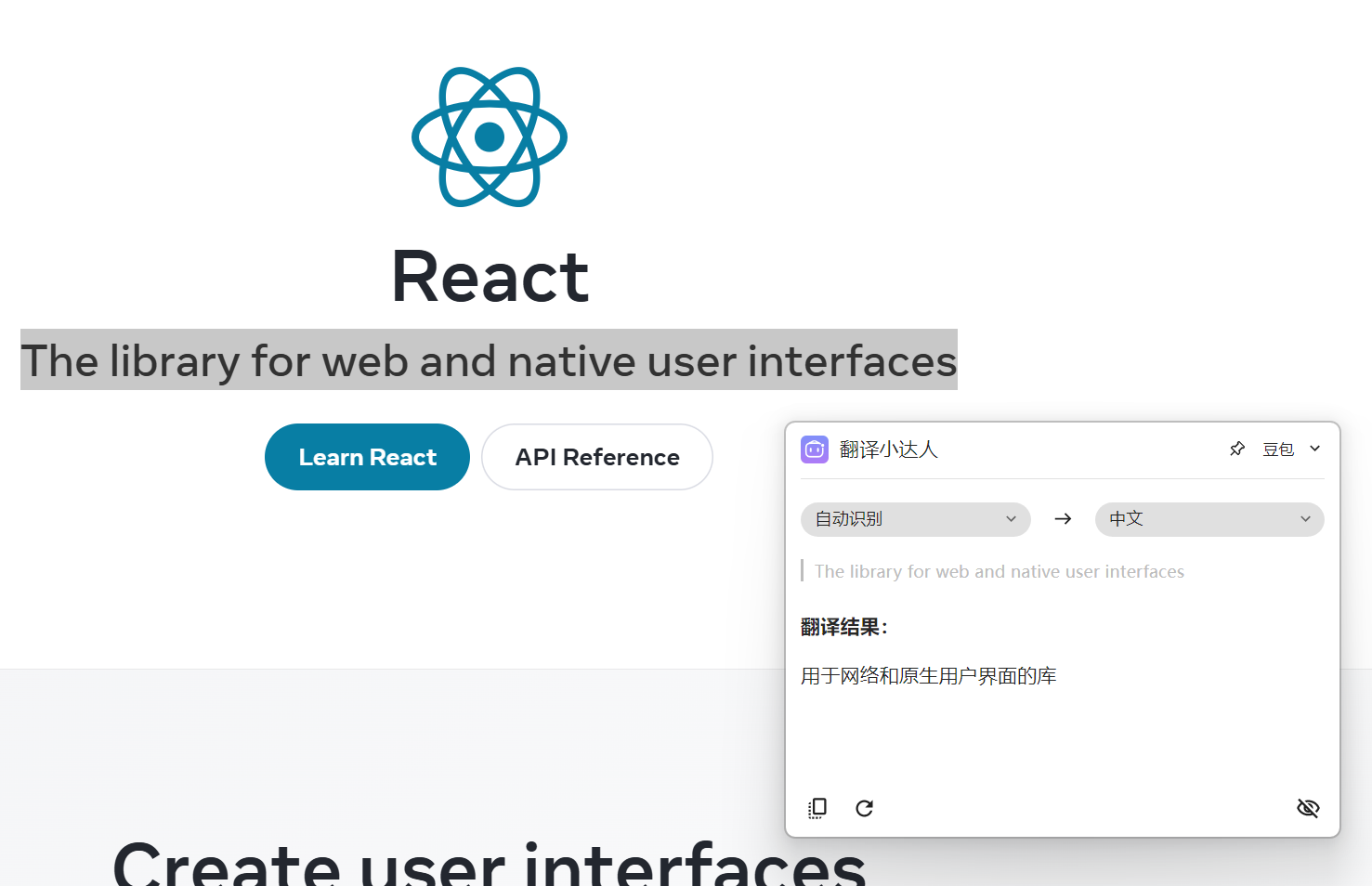Click the source text in the translation popup
The height and width of the screenshot is (886, 1372).
1000,571
